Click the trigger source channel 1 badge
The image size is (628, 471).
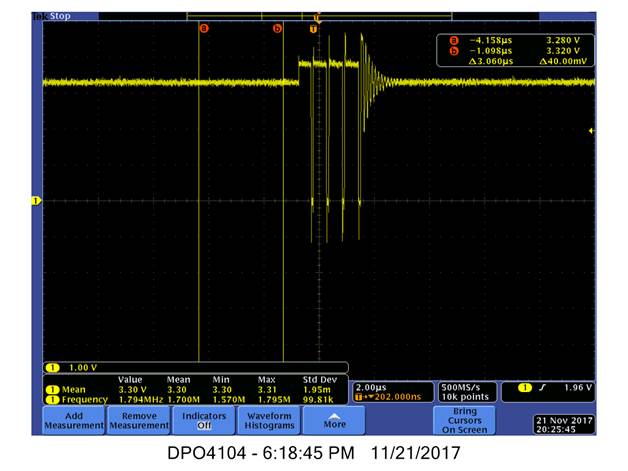coord(525,388)
